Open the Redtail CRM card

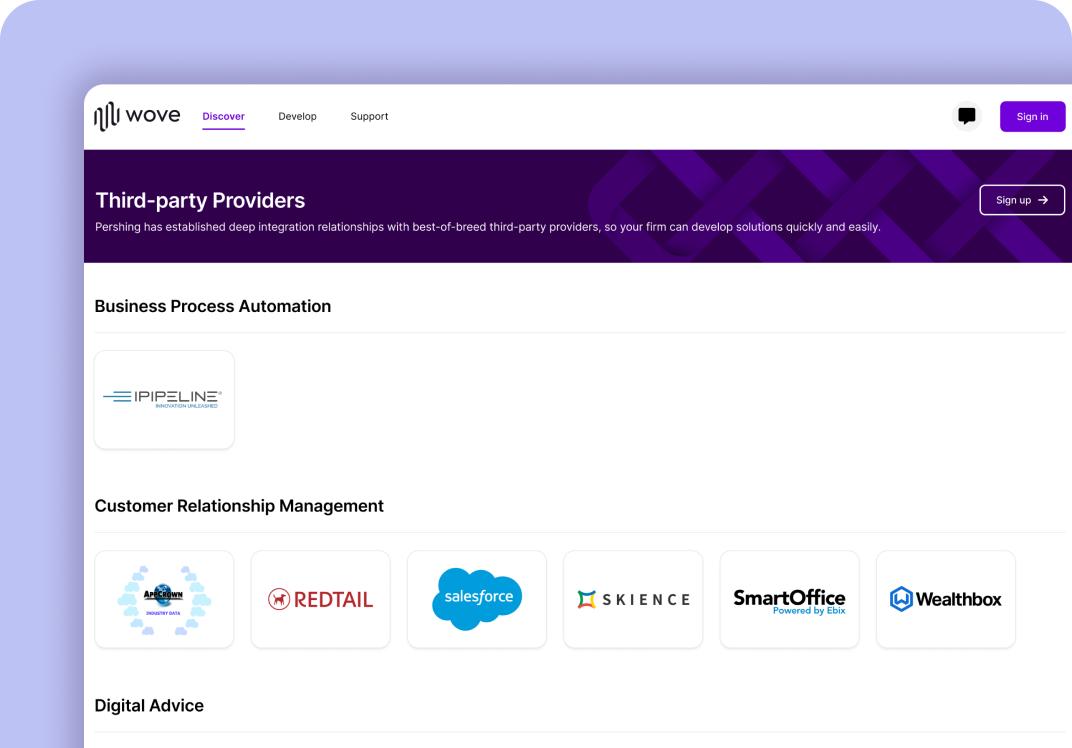pos(320,599)
